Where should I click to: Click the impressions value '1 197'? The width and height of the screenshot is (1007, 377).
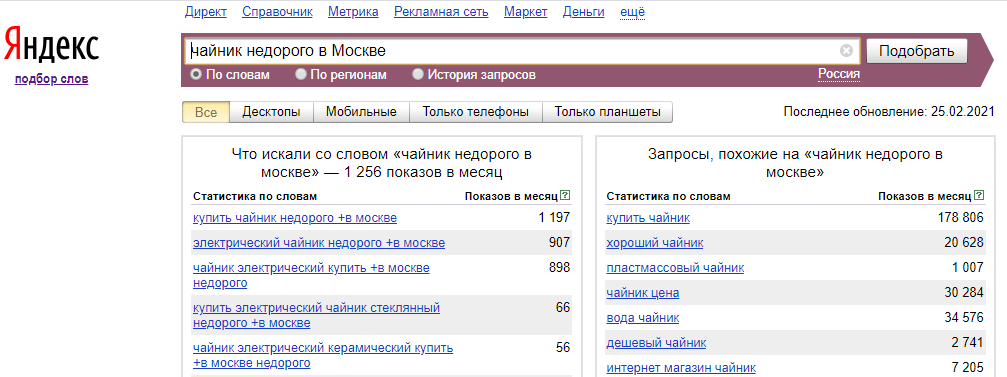coord(554,218)
